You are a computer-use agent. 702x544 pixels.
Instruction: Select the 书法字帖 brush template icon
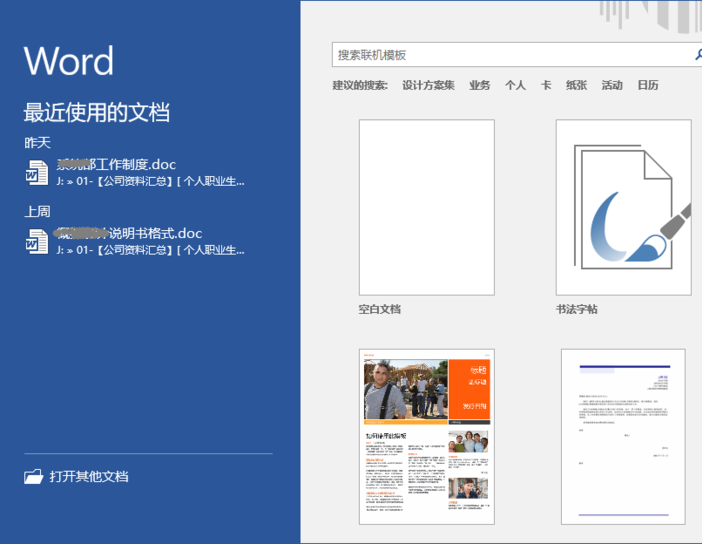623,207
